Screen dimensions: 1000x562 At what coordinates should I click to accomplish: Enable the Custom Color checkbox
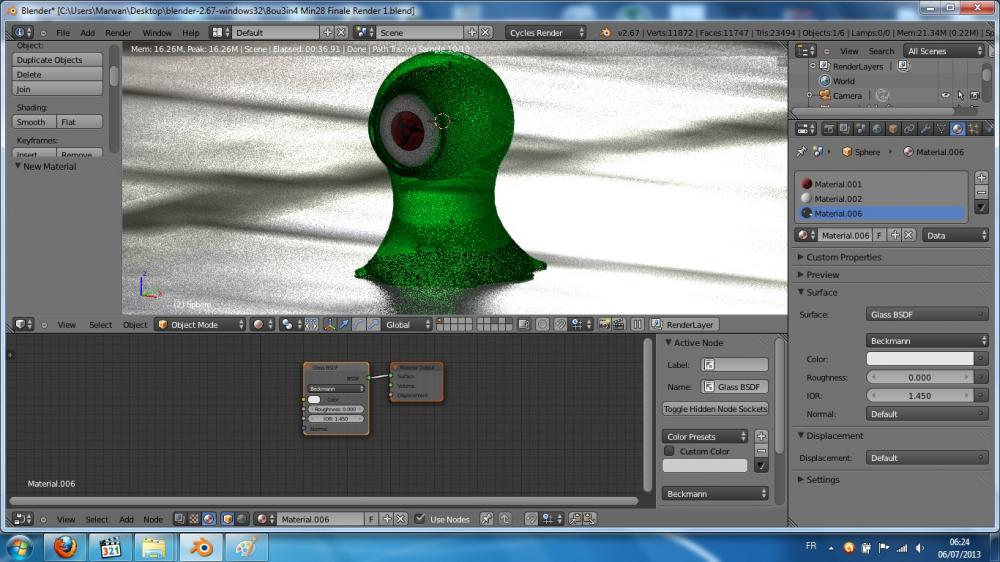point(669,451)
